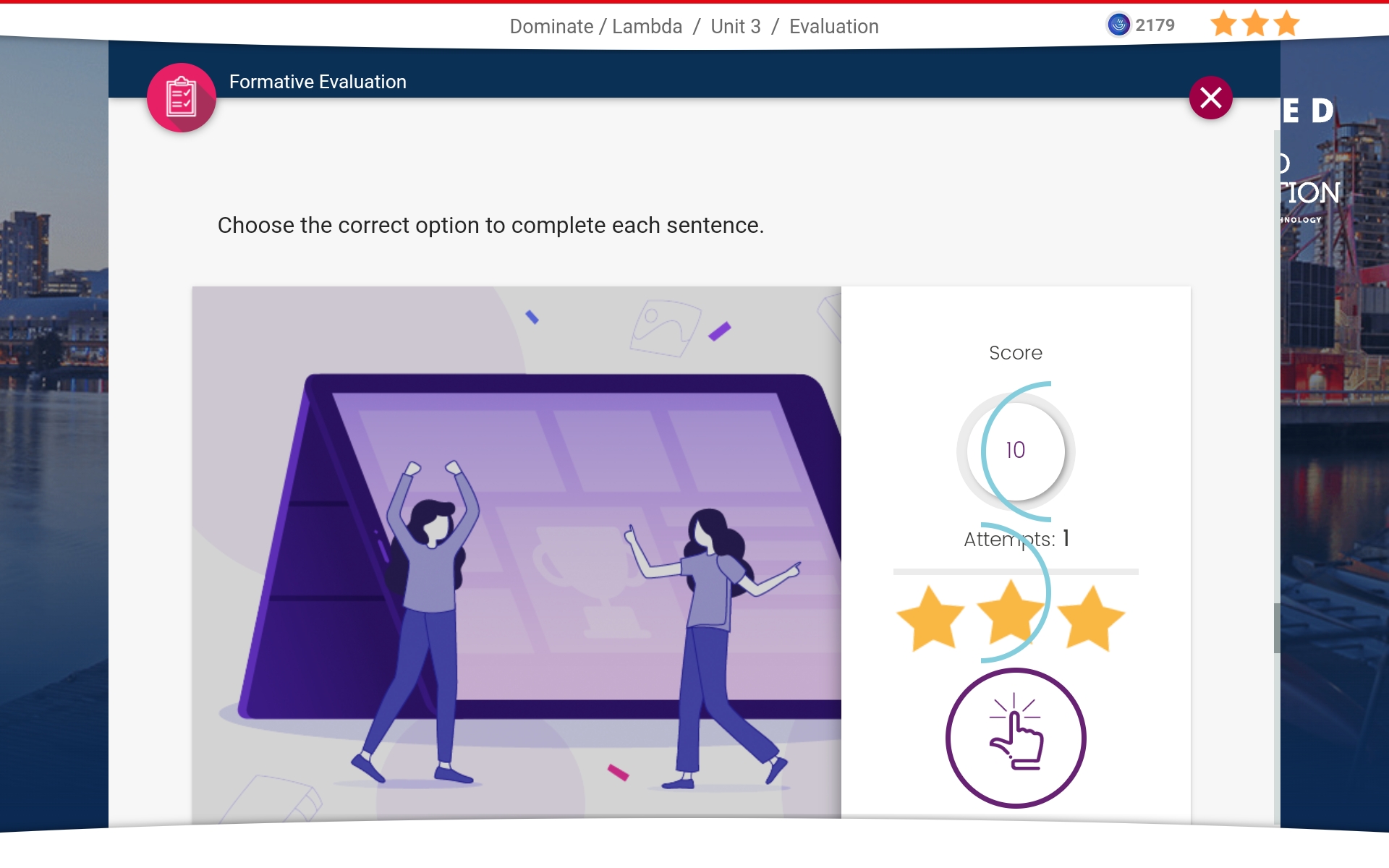Image resolution: width=1389 pixels, height=868 pixels.
Task: Click the pink clipboard evaluation icon
Action: (x=182, y=98)
